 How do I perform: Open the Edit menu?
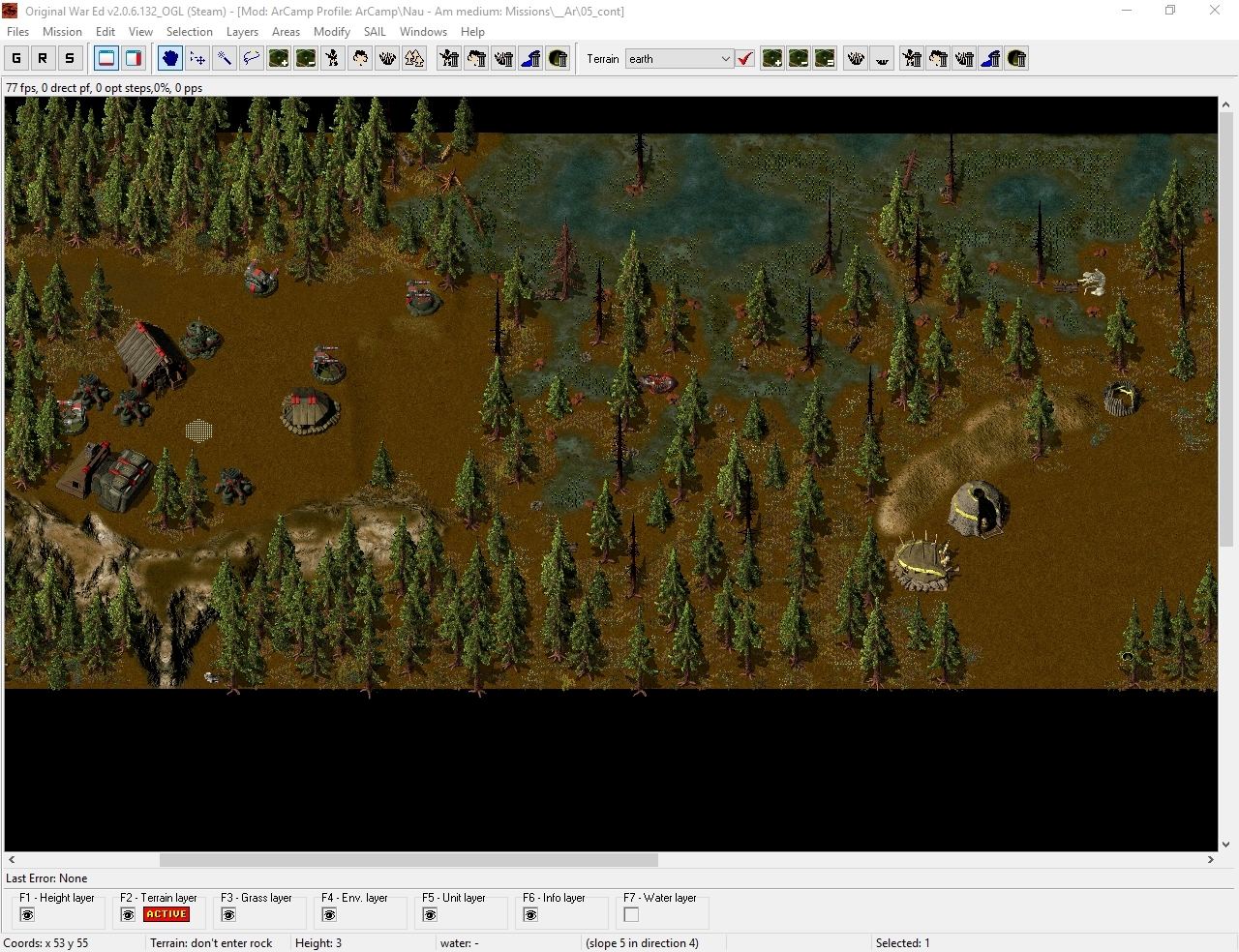106,32
